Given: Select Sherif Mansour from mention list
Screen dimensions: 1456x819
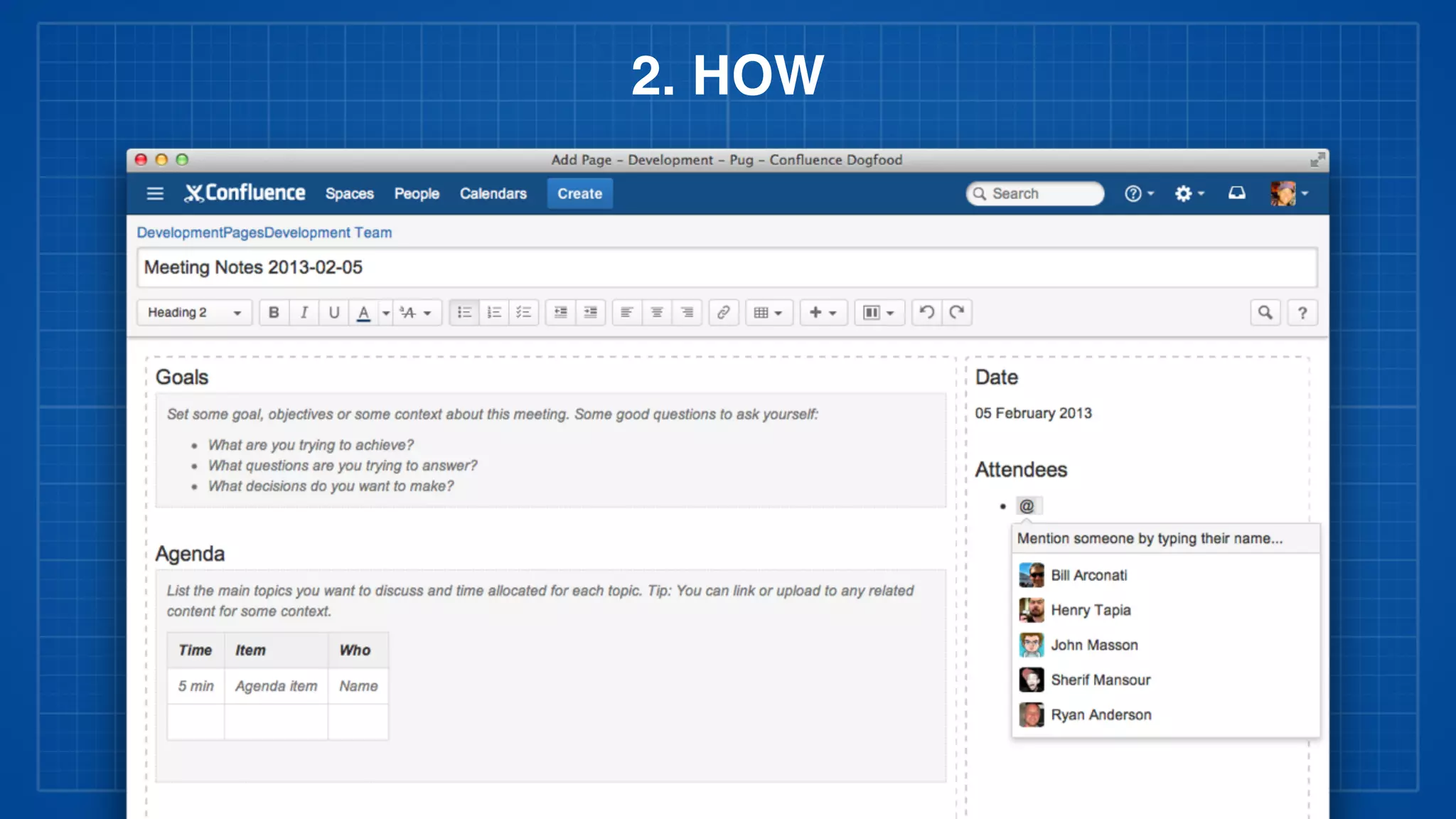Looking at the screenshot, I should pos(1100,680).
